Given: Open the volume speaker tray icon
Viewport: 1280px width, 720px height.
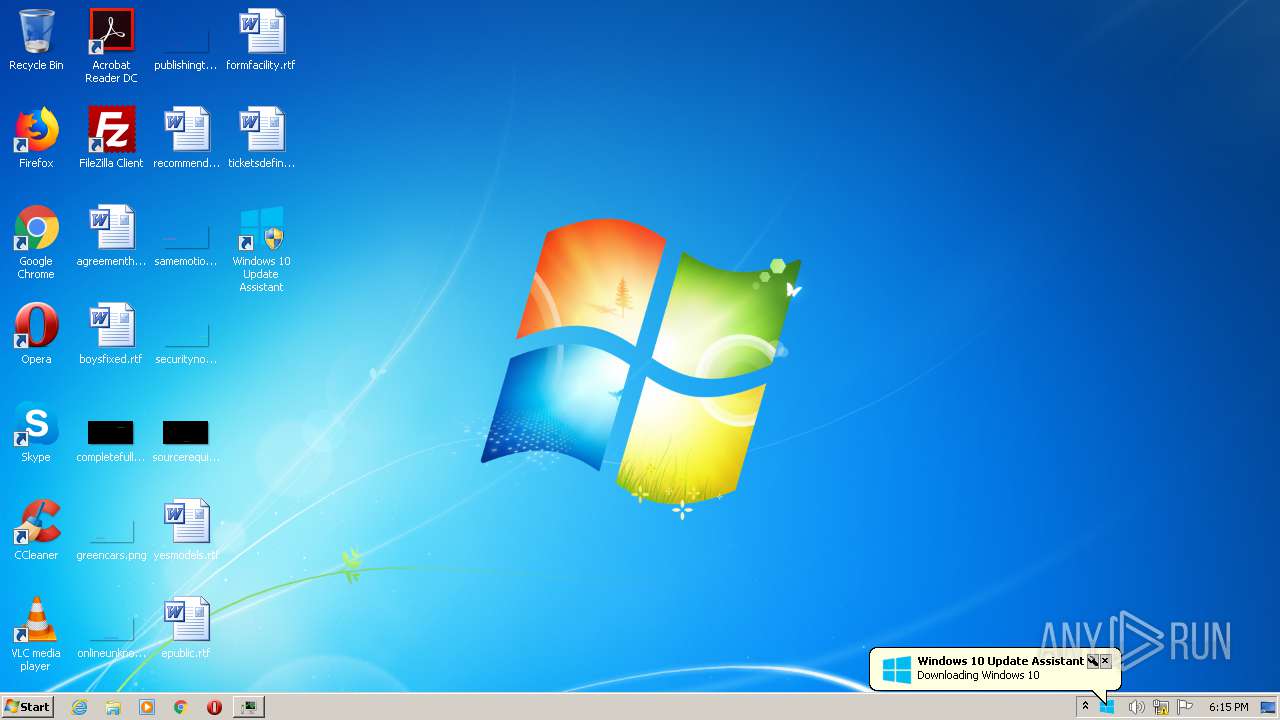Looking at the screenshot, I should coord(1136,707).
